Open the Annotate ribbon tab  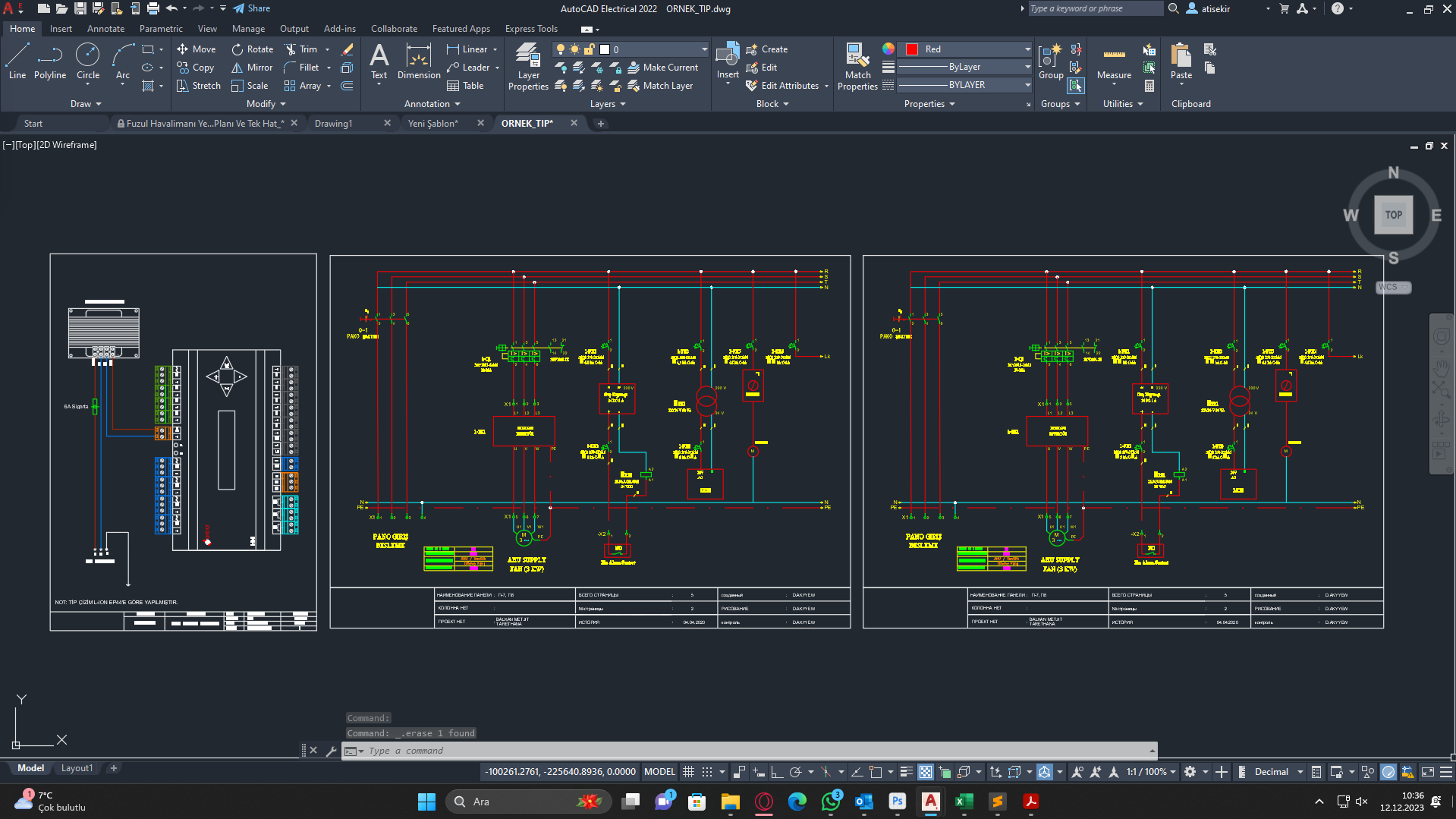click(105, 29)
